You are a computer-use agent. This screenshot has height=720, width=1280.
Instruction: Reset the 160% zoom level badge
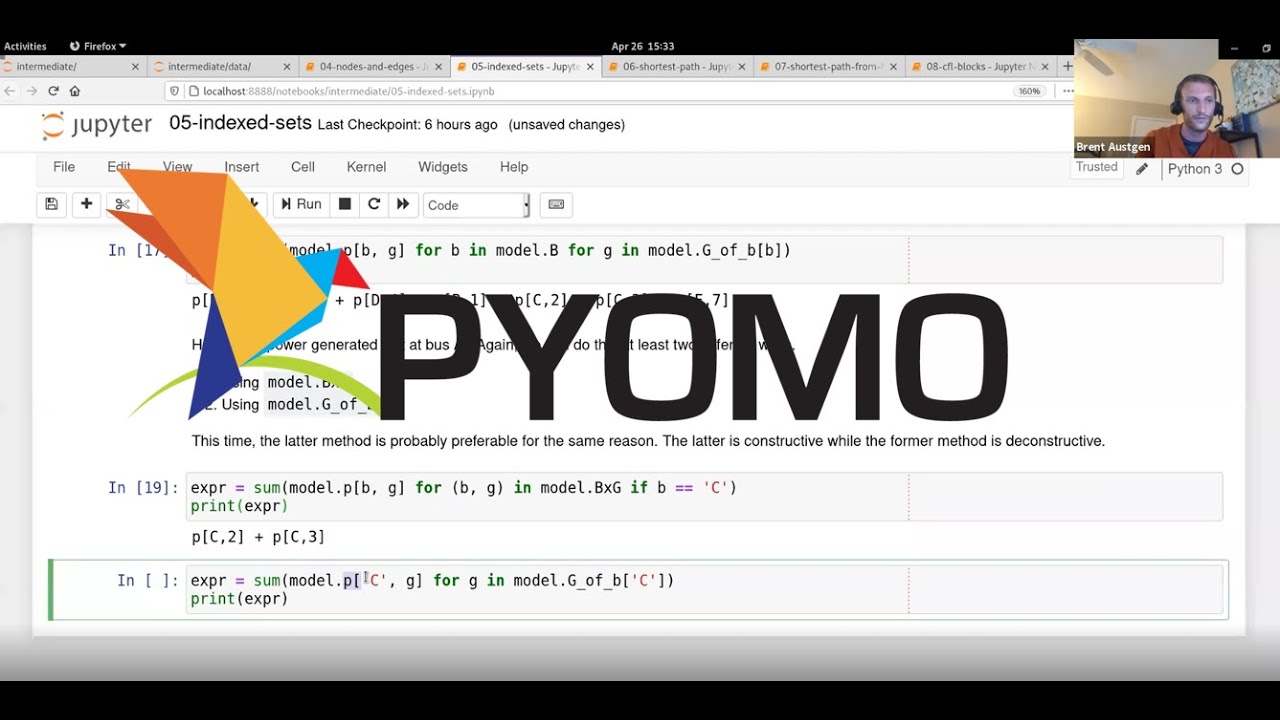click(1029, 91)
